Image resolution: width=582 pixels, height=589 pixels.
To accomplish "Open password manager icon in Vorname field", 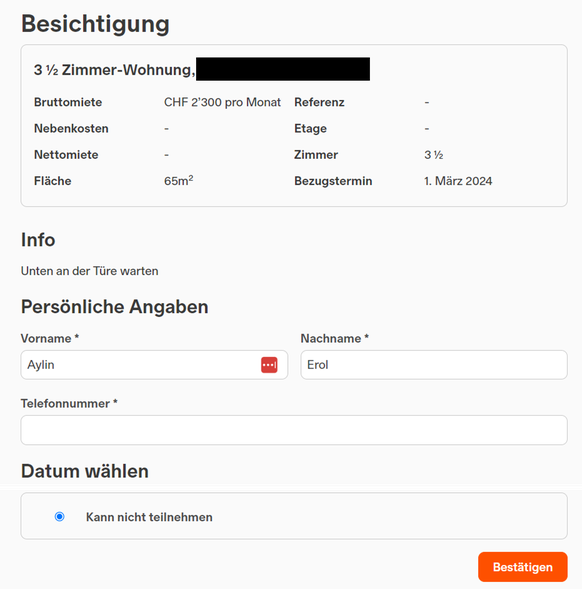I will click(269, 365).
